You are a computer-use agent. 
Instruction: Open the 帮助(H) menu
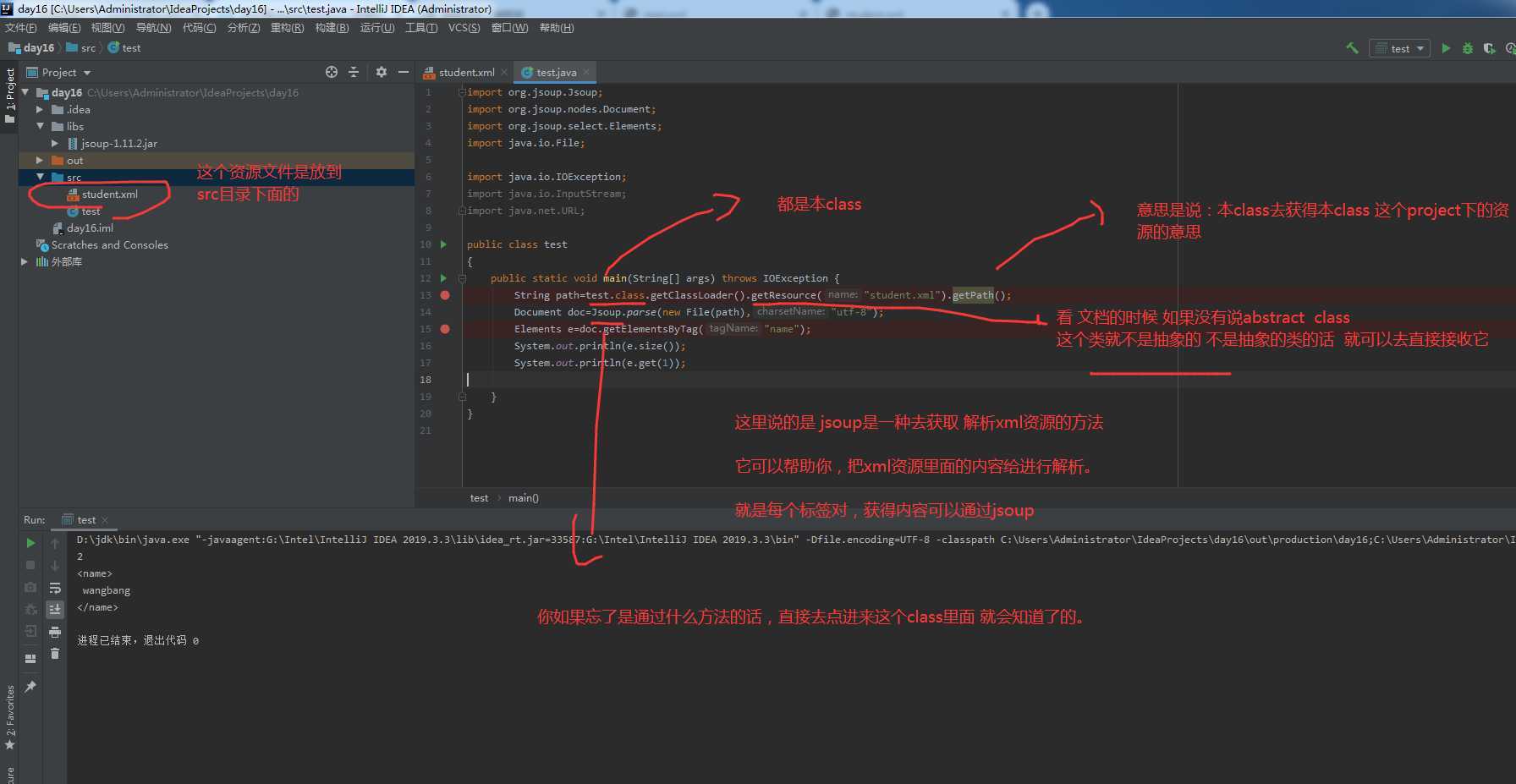[557, 28]
